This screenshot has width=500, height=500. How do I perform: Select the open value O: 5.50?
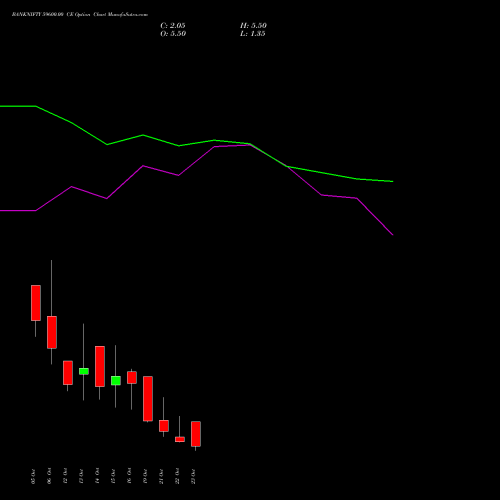pos(173,34)
